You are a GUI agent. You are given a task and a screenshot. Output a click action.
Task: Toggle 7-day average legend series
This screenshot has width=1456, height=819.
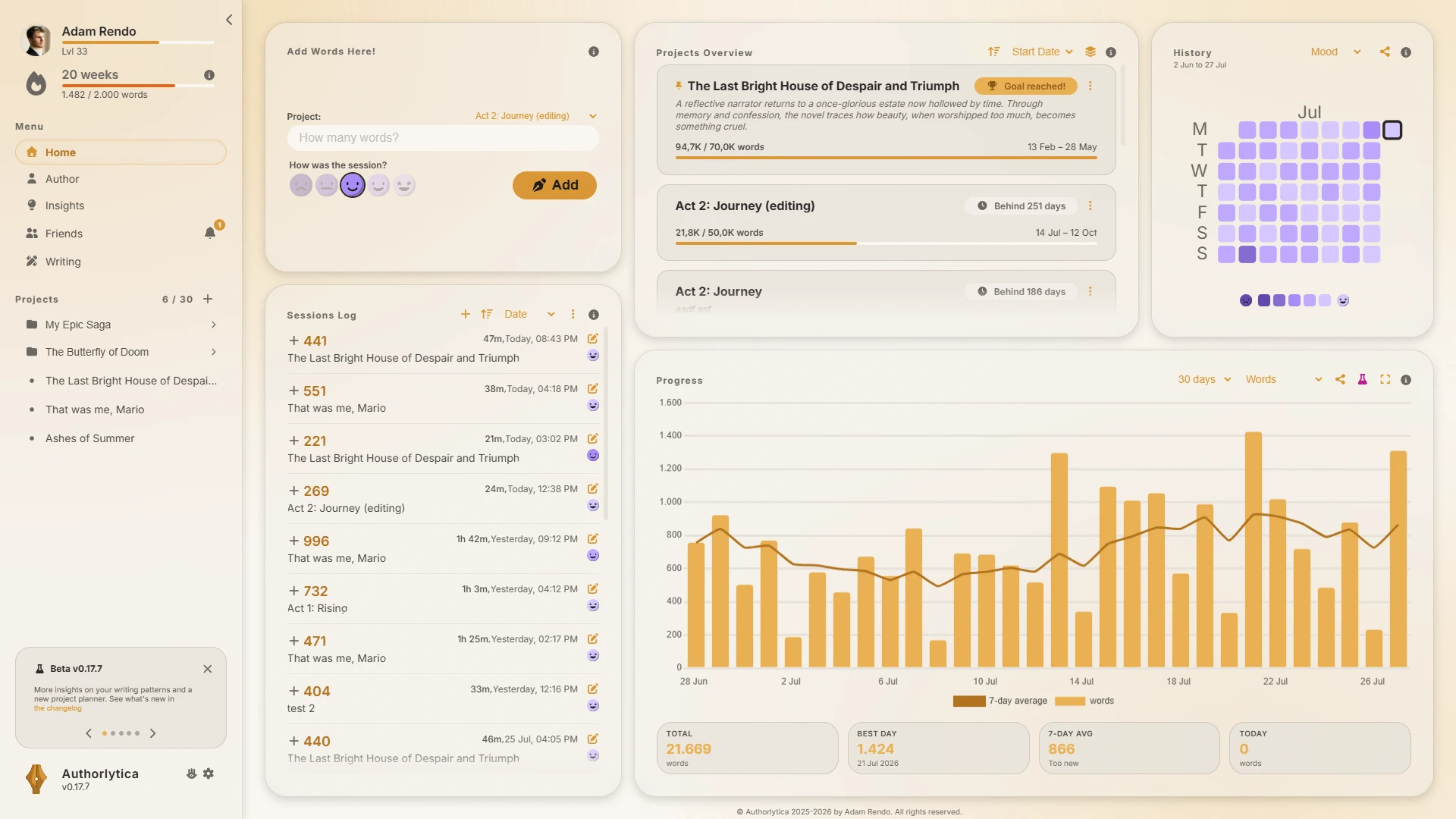[1000, 701]
